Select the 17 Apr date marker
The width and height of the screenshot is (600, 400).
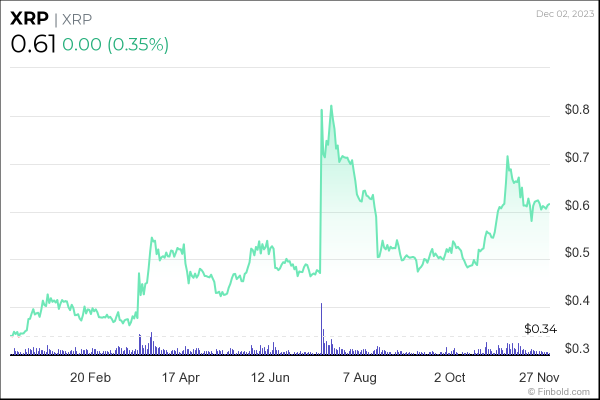point(181,377)
